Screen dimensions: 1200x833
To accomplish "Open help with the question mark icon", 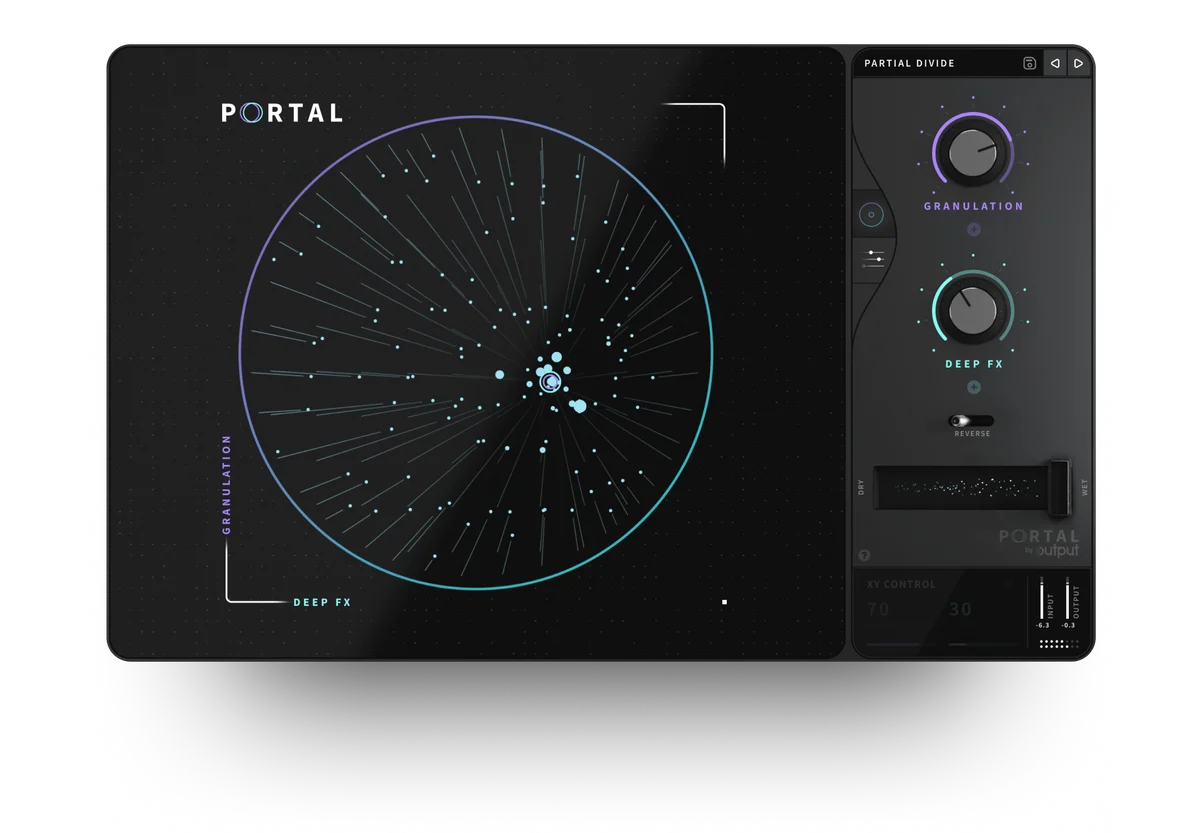I will click(x=864, y=555).
